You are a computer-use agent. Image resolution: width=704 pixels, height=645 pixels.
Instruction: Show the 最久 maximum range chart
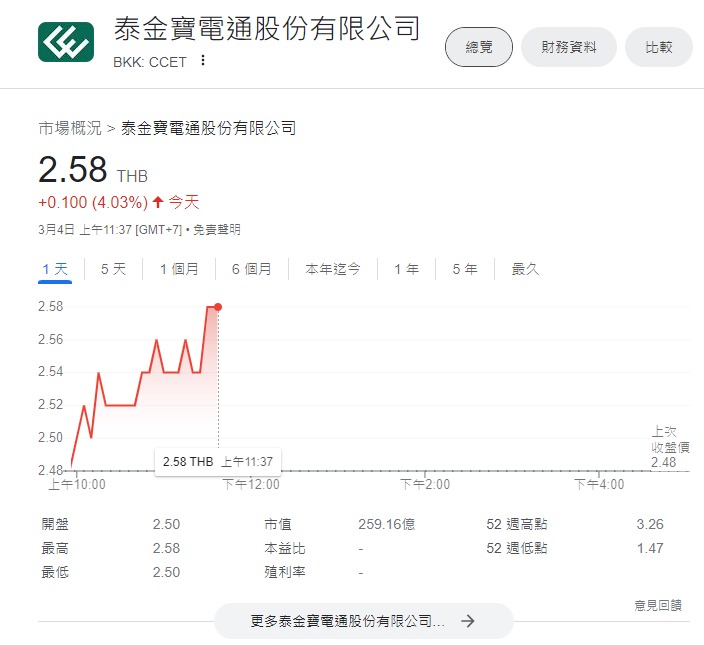point(525,269)
